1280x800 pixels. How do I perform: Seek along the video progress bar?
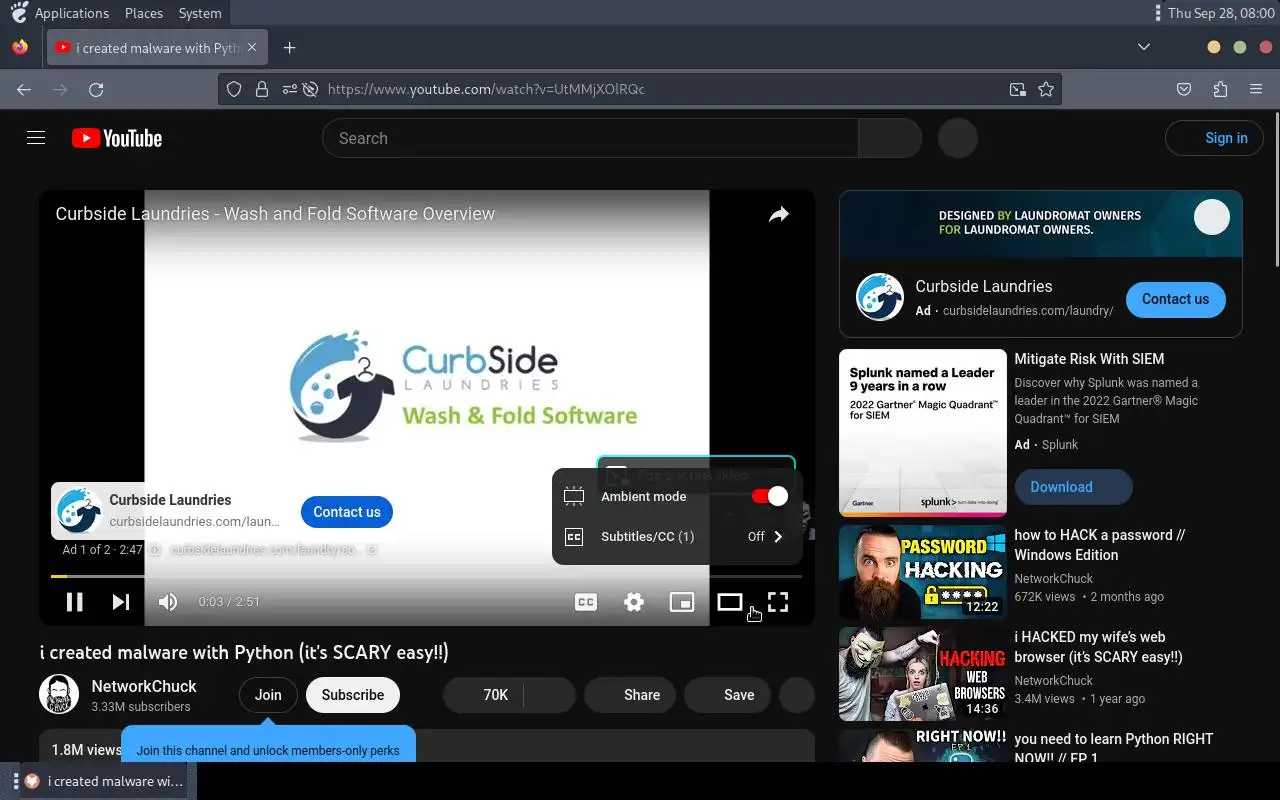click(426, 576)
